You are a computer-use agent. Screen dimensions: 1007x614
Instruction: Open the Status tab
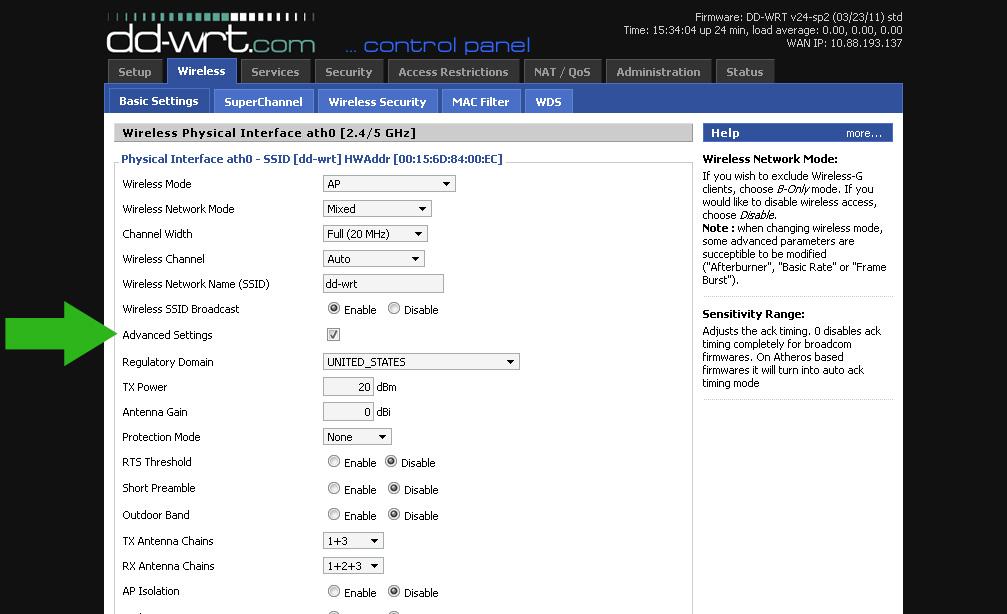[x=745, y=72]
